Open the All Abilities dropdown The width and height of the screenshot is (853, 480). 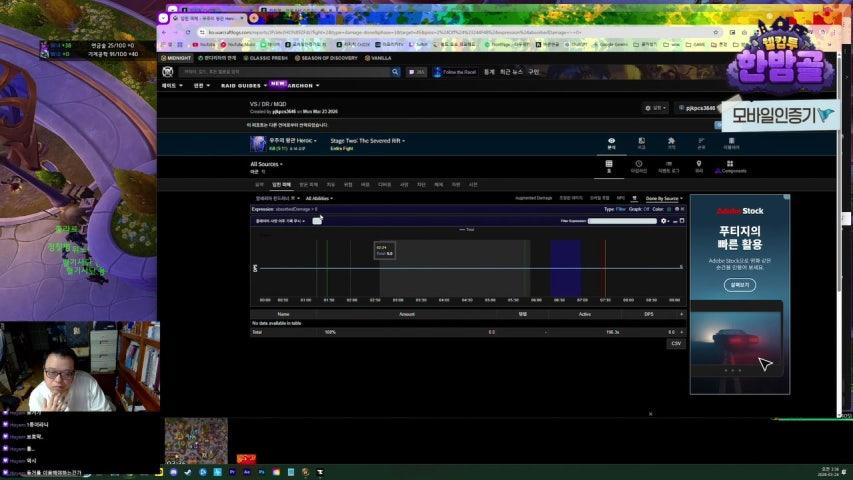coord(319,198)
